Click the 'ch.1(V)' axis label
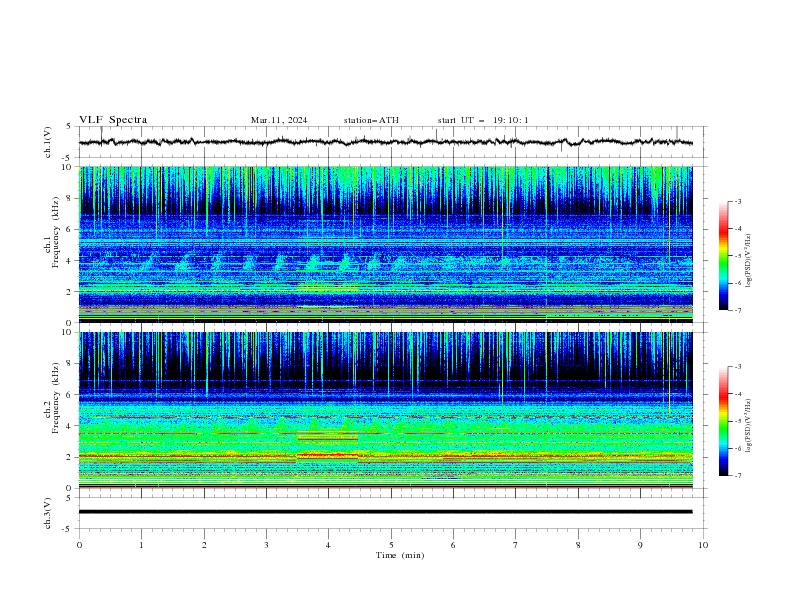This screenshot has width=792, height=612. tap(48, 142)
